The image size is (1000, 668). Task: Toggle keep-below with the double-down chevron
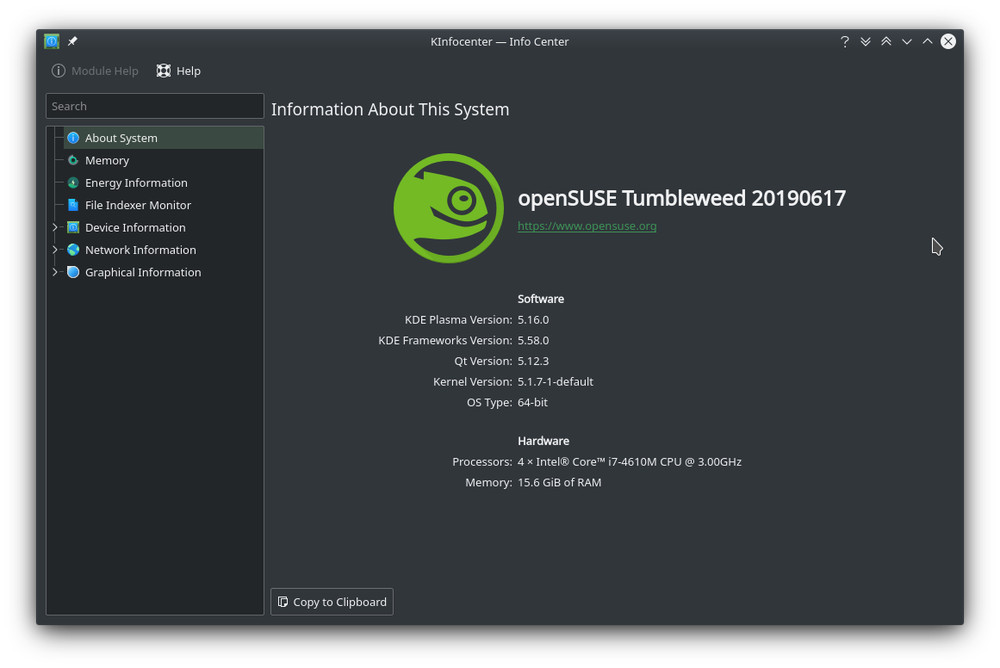click(x=865, y=41)
